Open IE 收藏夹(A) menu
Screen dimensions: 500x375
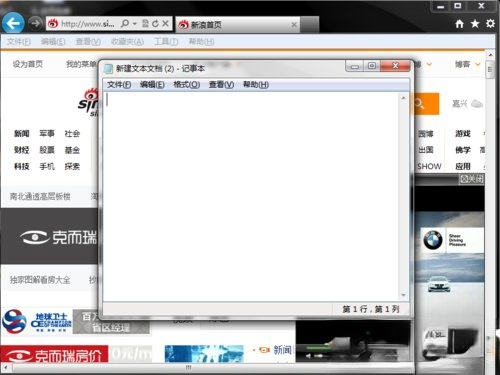point(127,42)
